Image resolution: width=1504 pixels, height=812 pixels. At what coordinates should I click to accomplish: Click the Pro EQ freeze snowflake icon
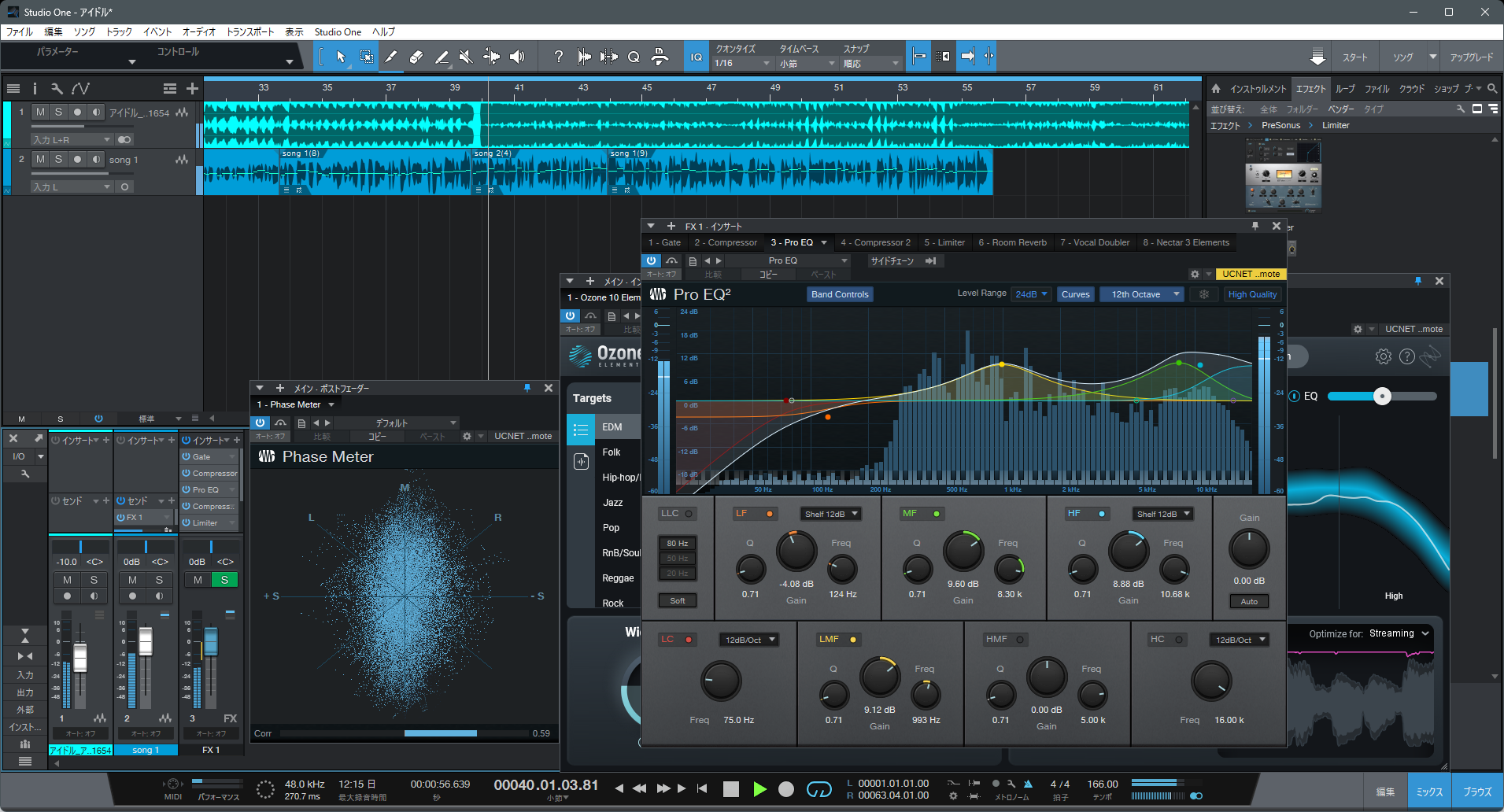coord(1203,294)
